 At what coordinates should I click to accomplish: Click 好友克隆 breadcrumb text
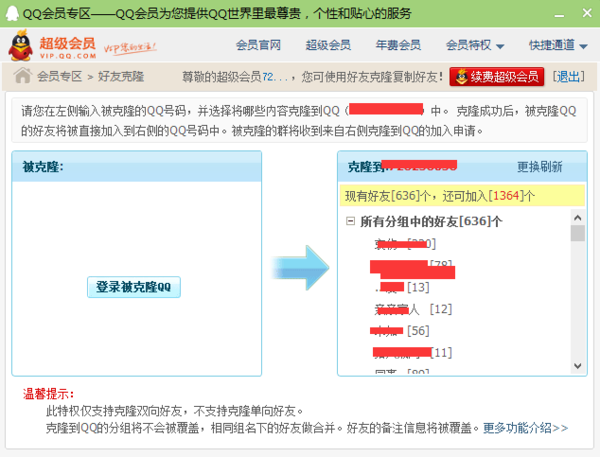pos(121,76)
